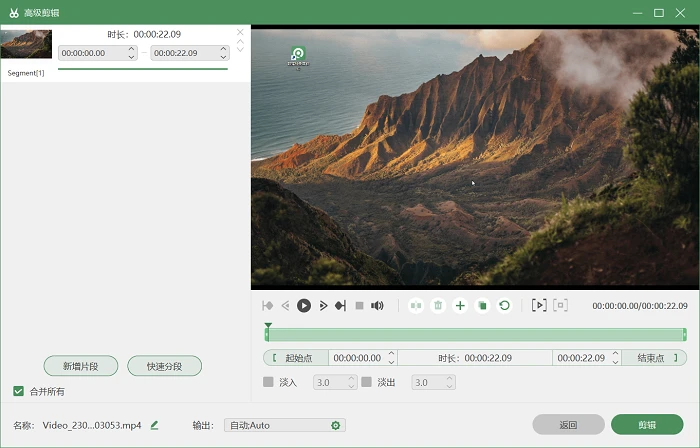Viewport: 700px width, 448px height.
Task: Click the green 剪辑 button
Action: tap(647, 425)
